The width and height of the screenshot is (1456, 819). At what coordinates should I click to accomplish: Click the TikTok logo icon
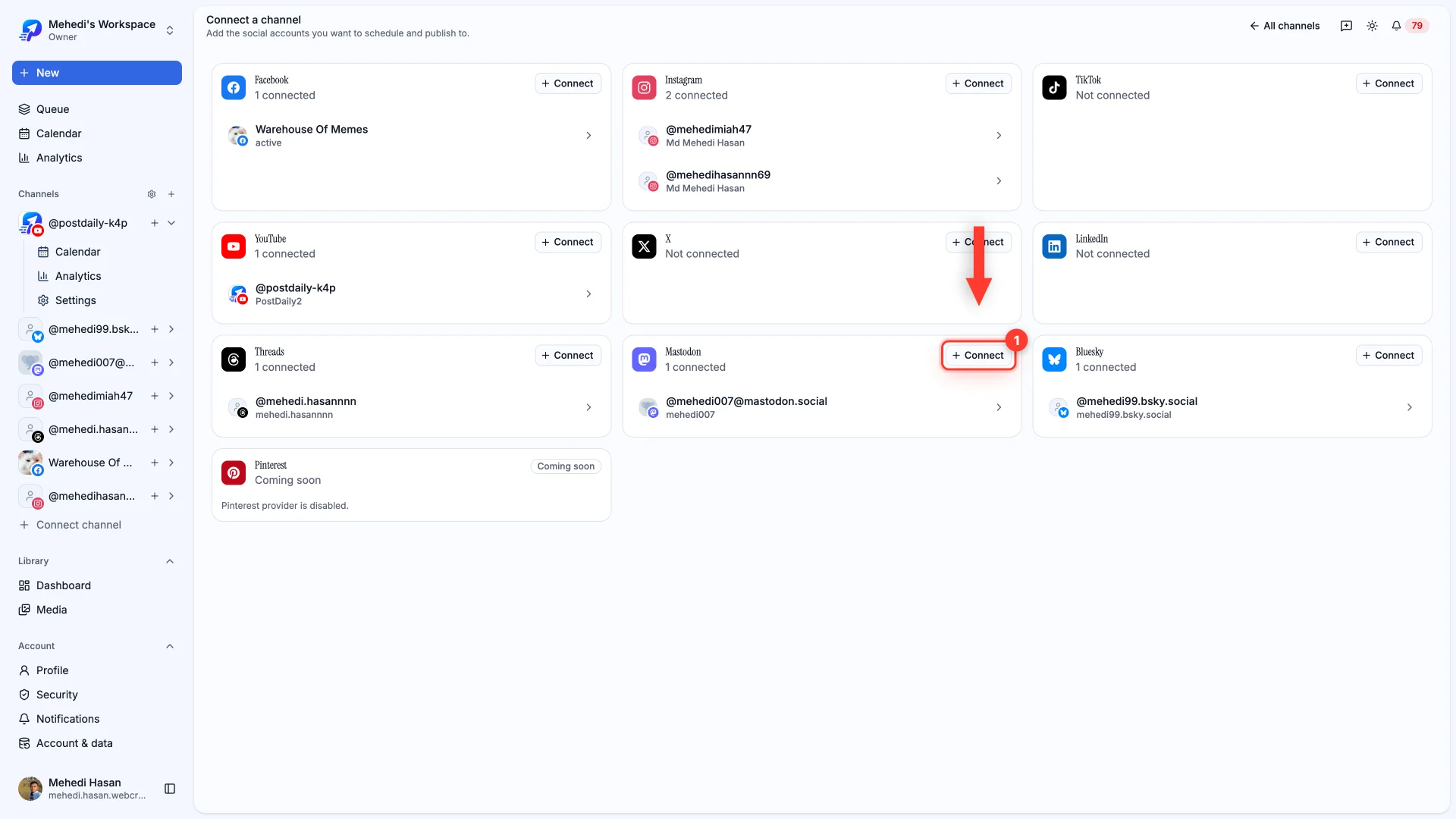pyautogui.click(x=1054, y=87)
